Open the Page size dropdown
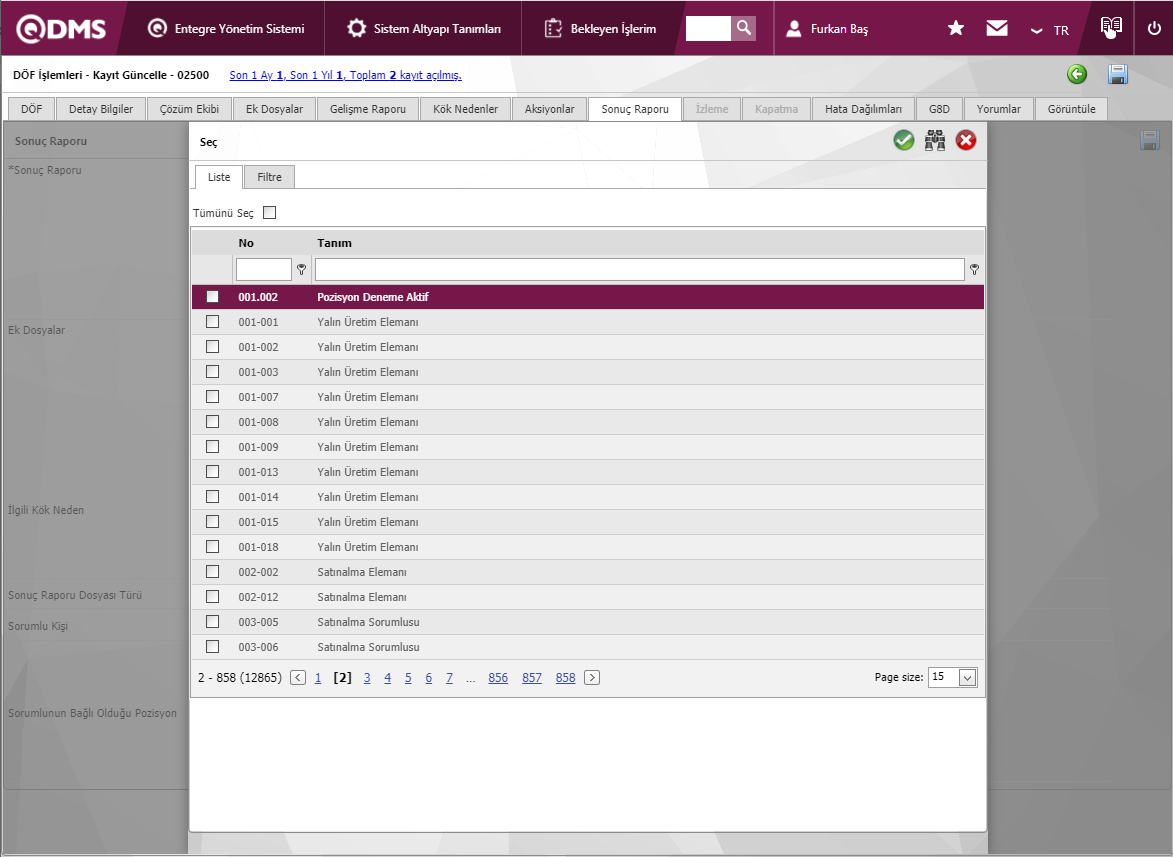Image resolution: width=1173 pixels, height=857 pixels. tap(967, 677)
